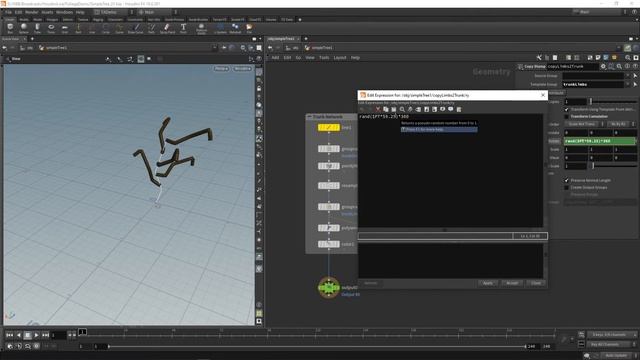Select the L-System shelf tool
Image resolution: width=640 pixels, height=360 pixels.
(x=220, y=28)
